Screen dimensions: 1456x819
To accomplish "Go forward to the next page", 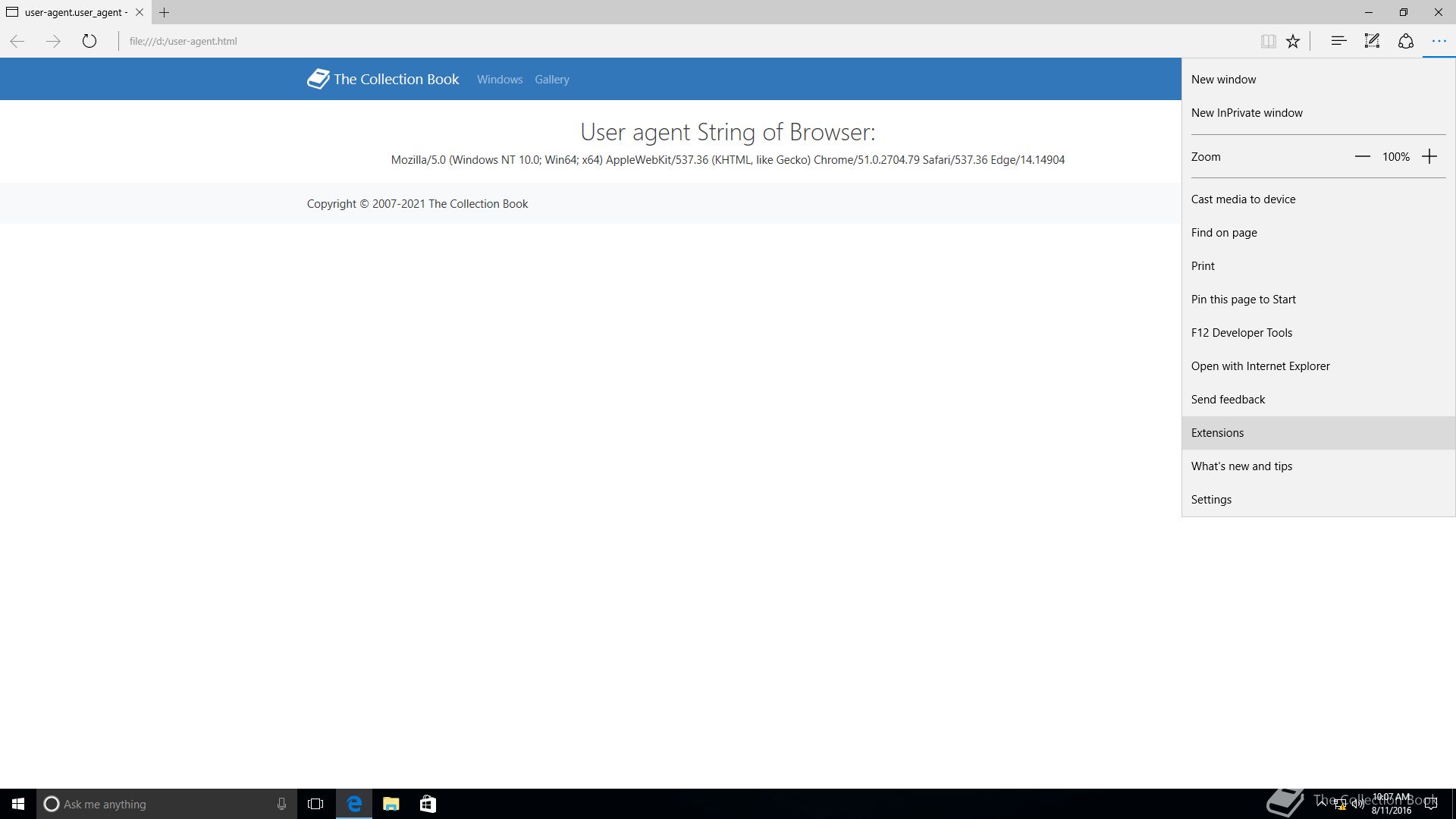I will pos(53,41).
